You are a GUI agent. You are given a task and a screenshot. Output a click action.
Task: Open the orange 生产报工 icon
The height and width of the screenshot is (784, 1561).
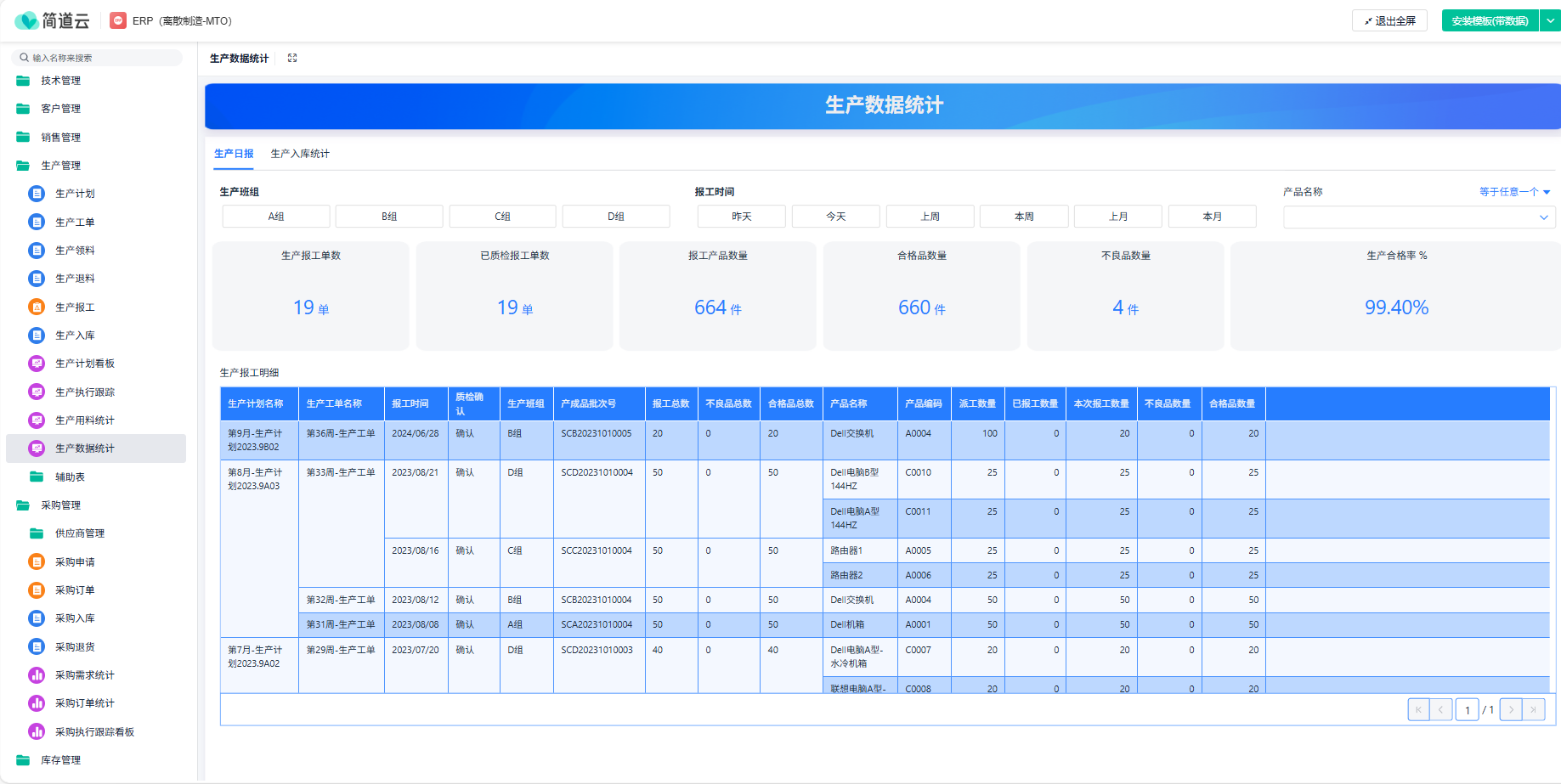(x=37, y=307)
